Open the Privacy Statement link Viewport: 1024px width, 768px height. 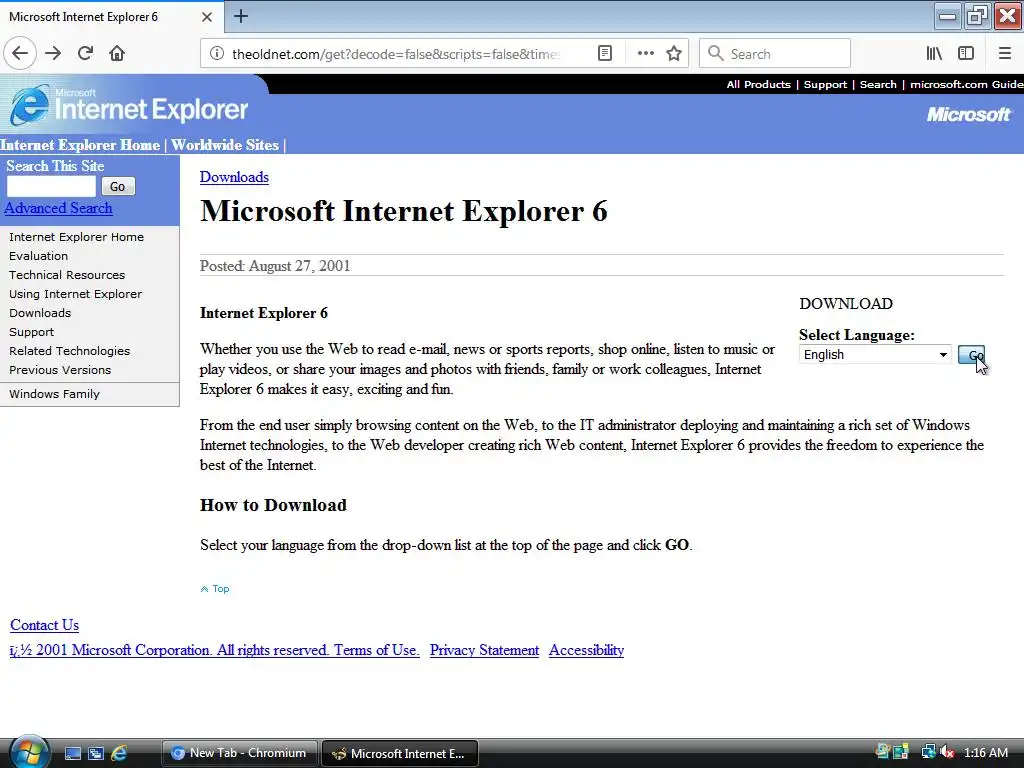(485, 650)
